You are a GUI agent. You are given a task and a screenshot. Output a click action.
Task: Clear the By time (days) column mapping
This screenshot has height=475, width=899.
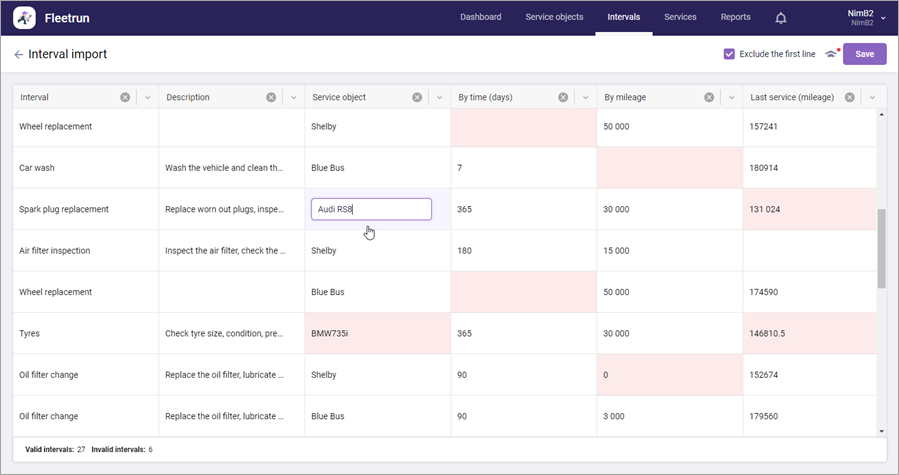point(563,98)
